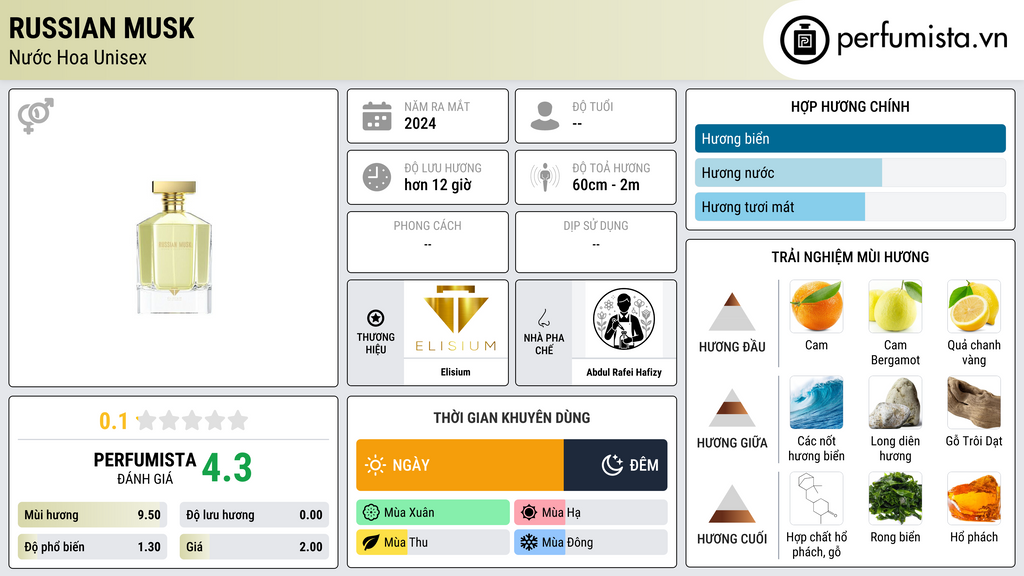This screenshot has width=1024, height=576.
Task: Click the 0.1 user rating number
Action: click(114, 421)
